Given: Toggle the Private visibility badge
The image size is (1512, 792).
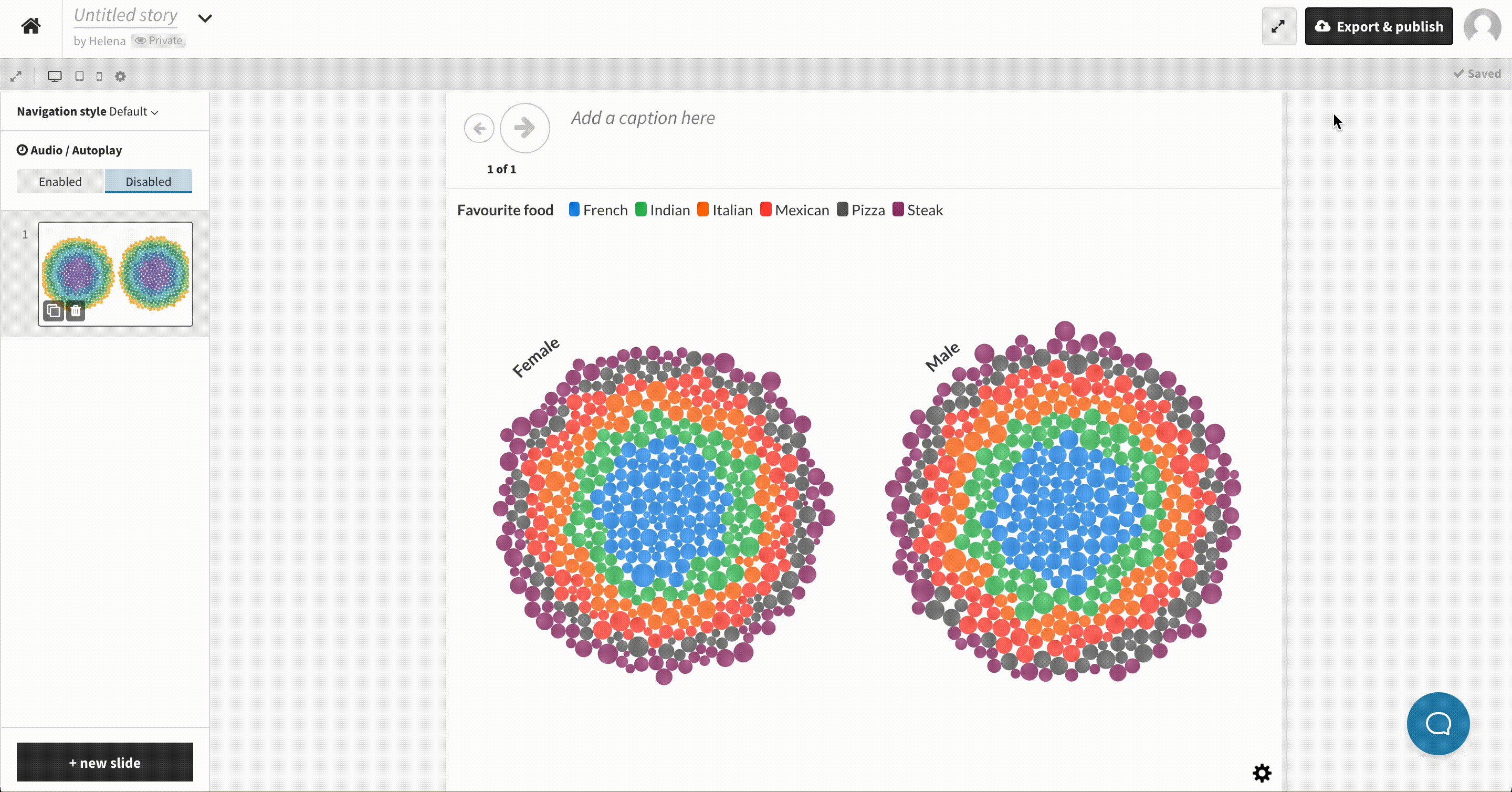Looking at the screenshot, I should [159, 40].
